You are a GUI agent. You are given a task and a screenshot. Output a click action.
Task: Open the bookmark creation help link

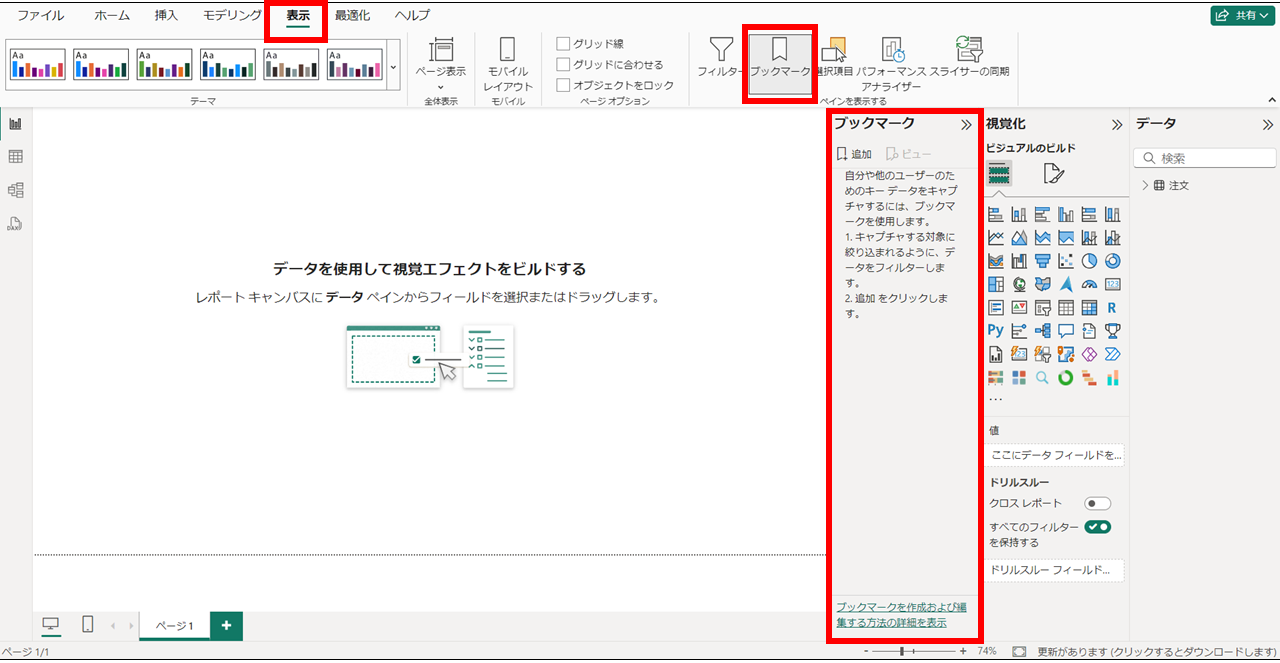point(900,615)
